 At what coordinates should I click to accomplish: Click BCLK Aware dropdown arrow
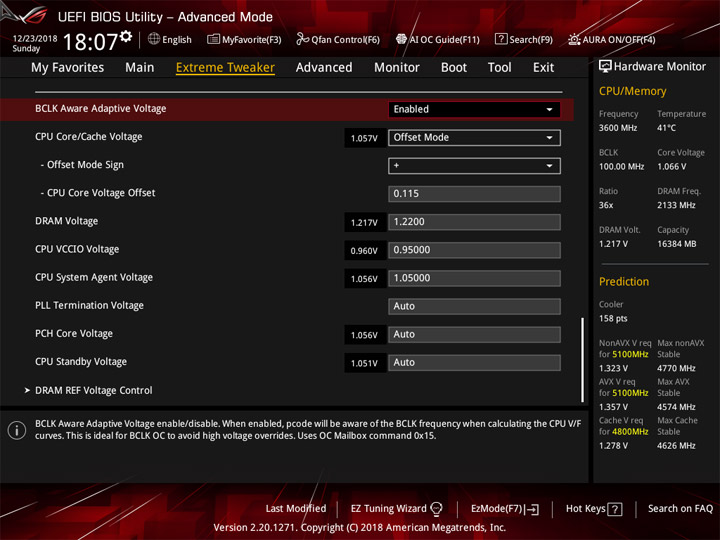(549, 109)
